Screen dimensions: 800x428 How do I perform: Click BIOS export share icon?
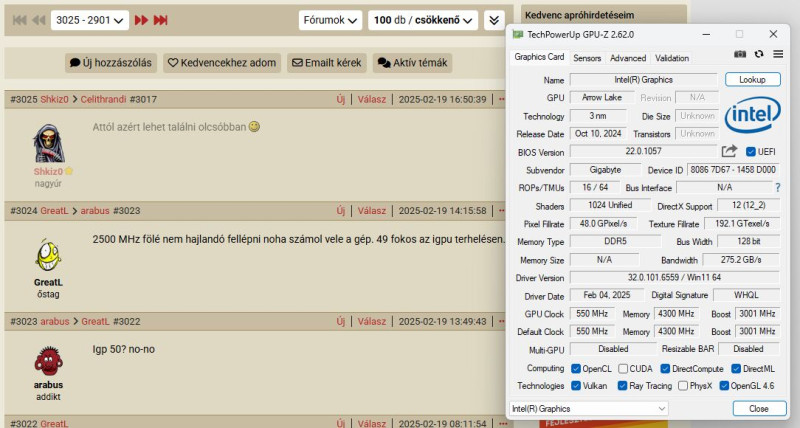click(730, 151)
